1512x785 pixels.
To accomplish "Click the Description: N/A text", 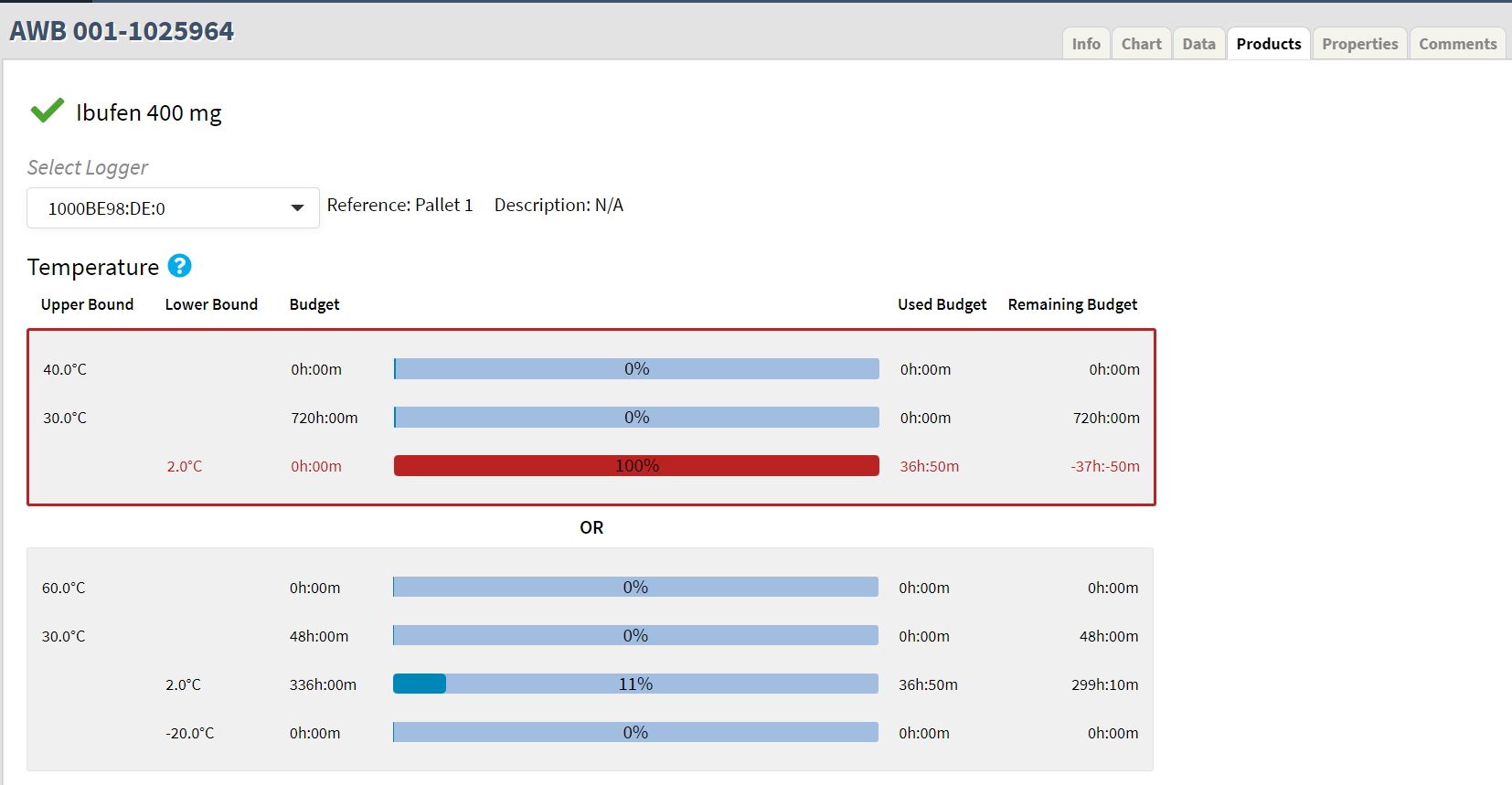I will coord(559,205).
